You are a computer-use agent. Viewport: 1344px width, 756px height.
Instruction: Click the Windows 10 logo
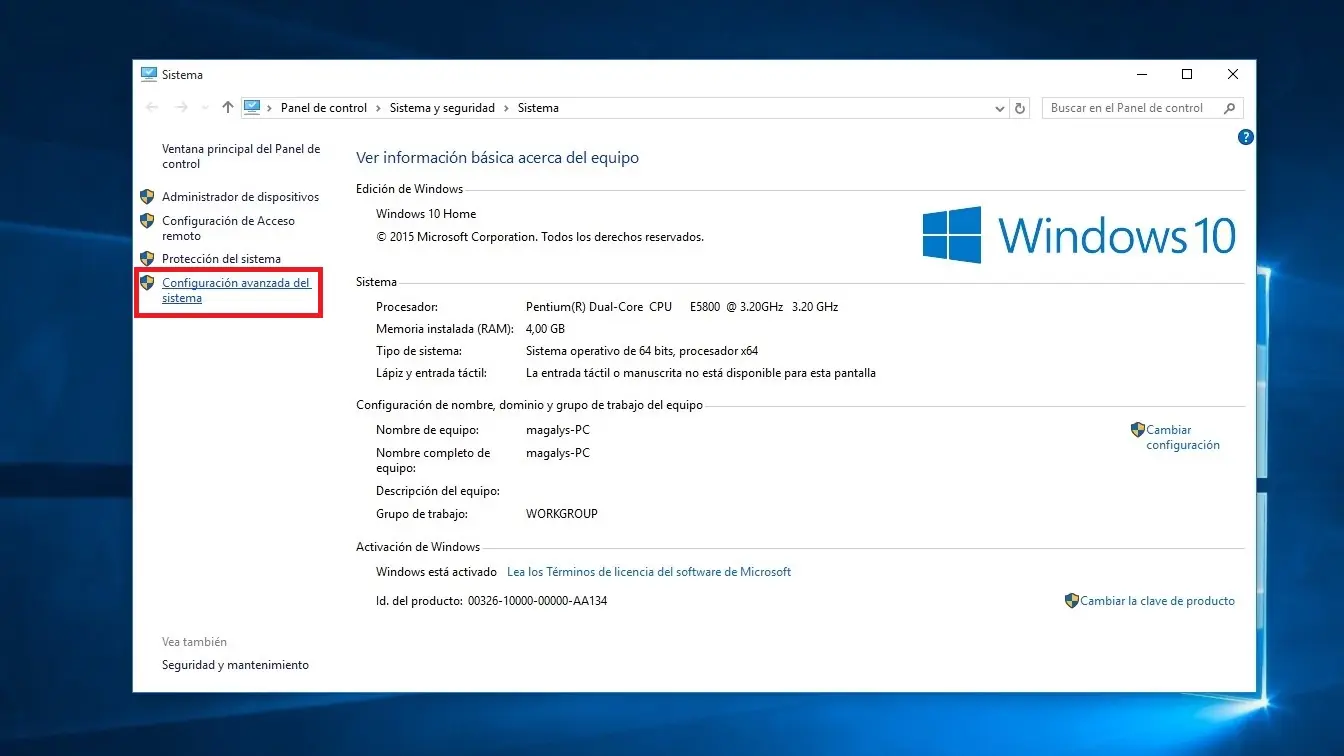coord(1079,235)
